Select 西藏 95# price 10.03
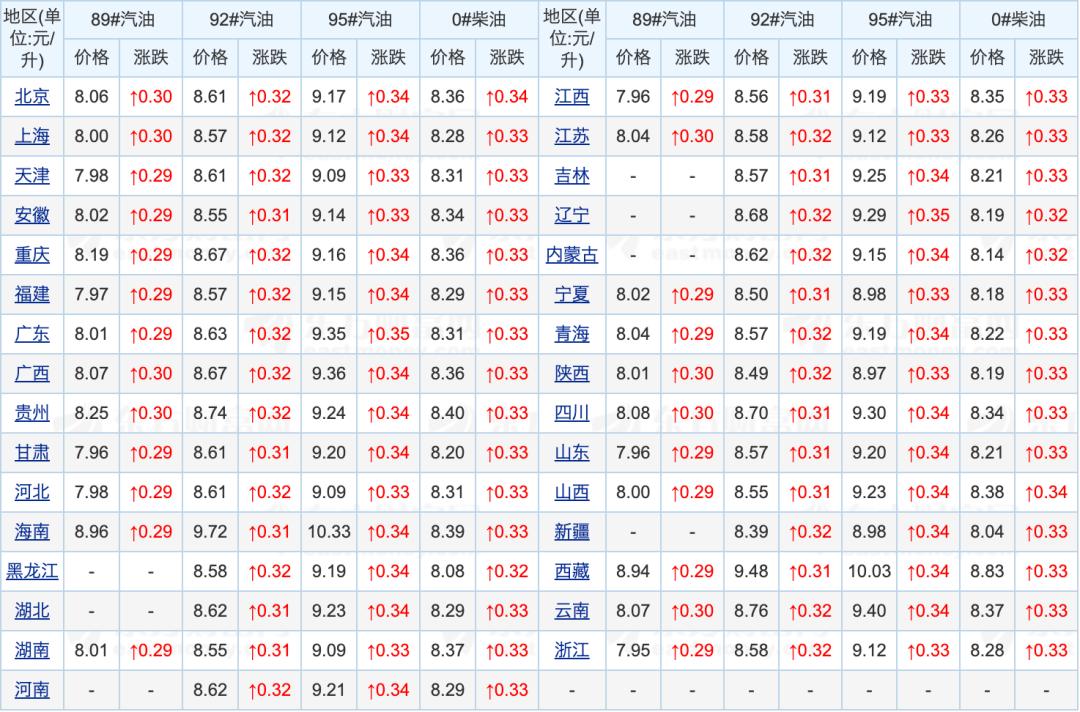The width and height of the screenshot is (1080, 712). click(x=869, y=572)
